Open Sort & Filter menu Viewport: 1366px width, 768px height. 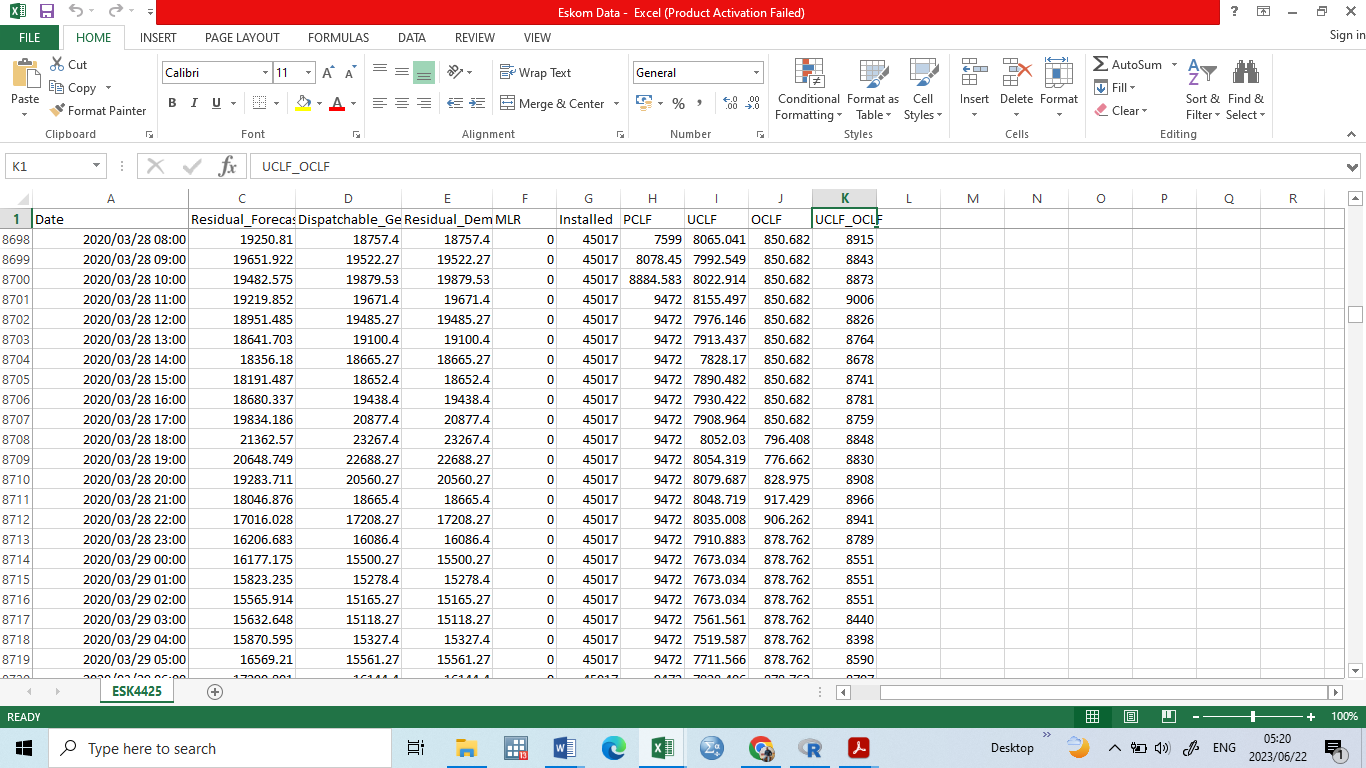(1202, 90)
